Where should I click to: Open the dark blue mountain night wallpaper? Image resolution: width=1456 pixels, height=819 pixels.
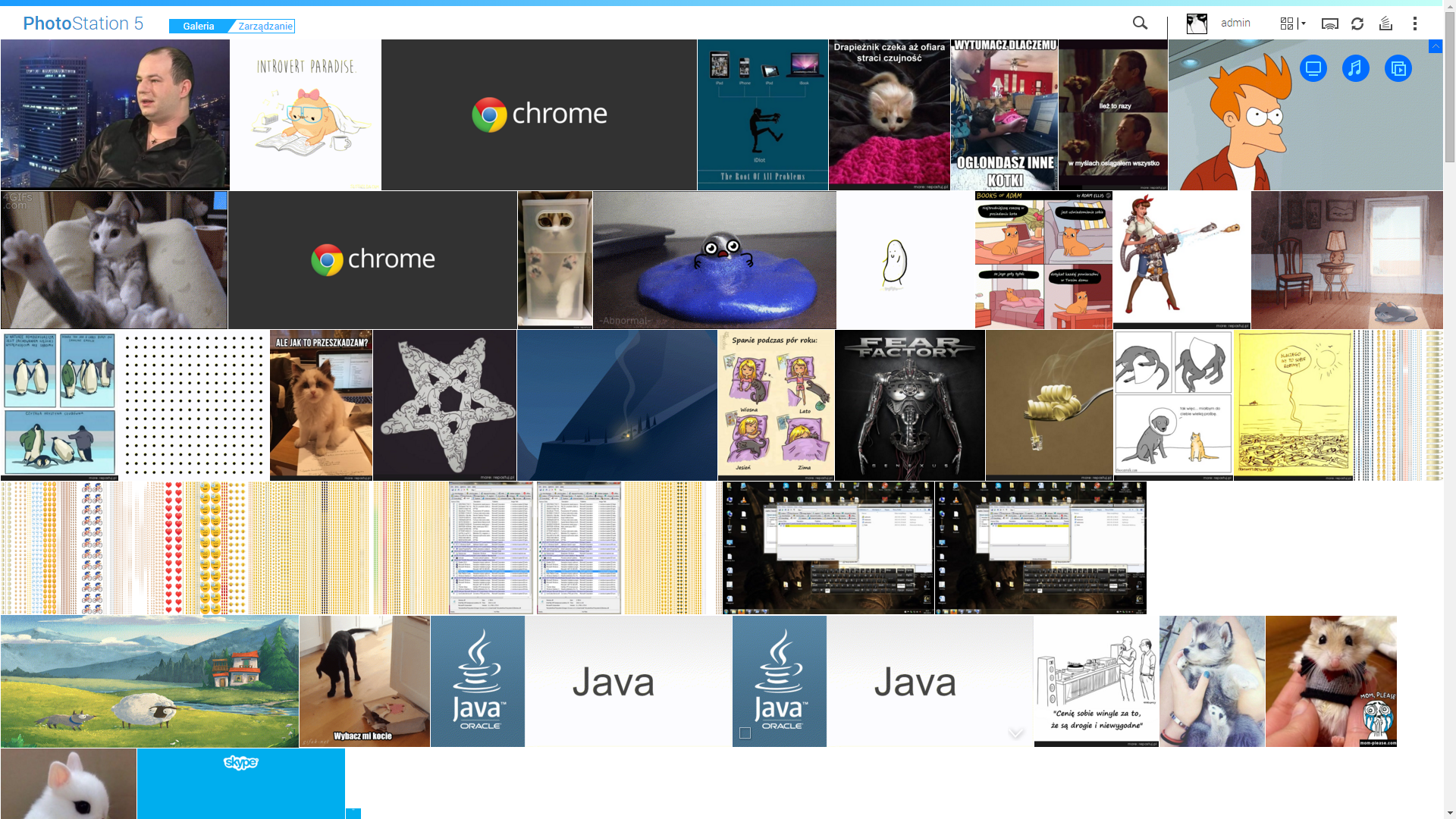617,405
